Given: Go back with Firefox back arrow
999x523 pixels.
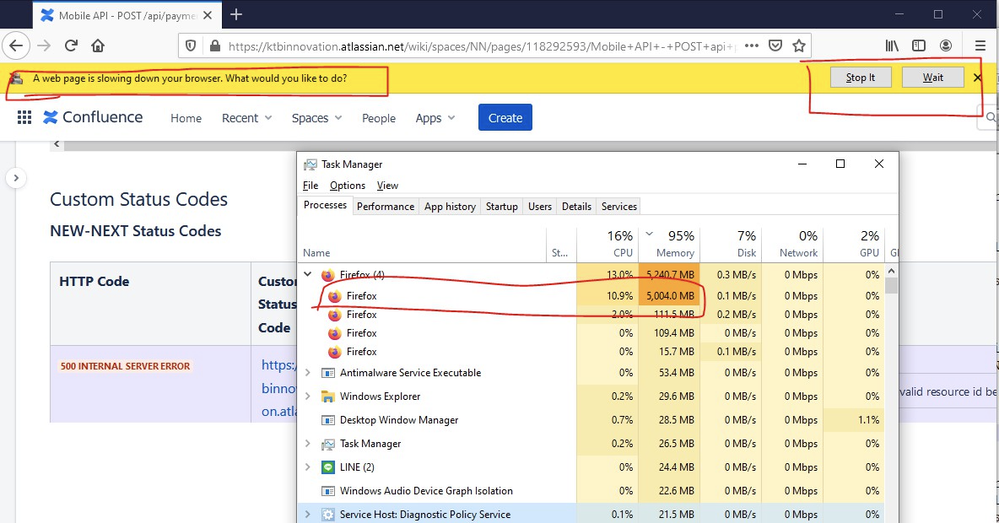Looking at the screenshot, I should click(16, 46).
